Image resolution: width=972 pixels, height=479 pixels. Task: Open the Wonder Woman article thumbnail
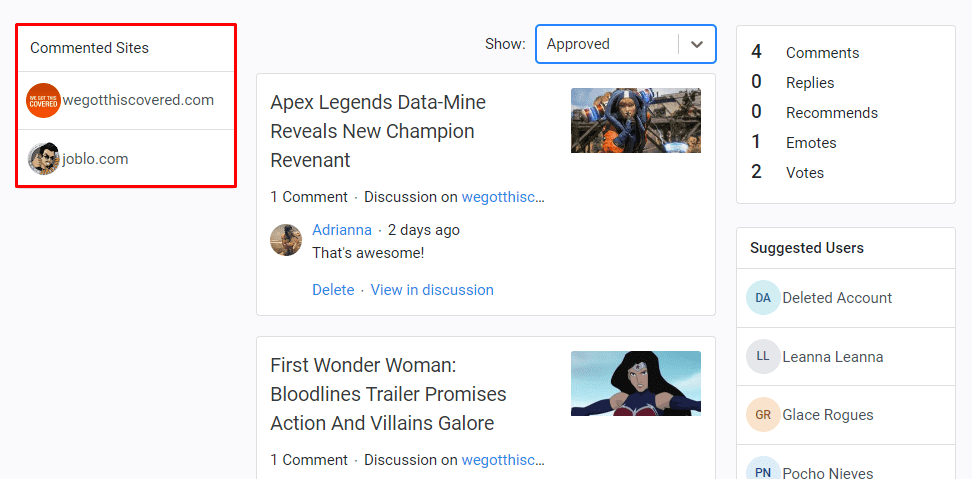pos(635,383)
